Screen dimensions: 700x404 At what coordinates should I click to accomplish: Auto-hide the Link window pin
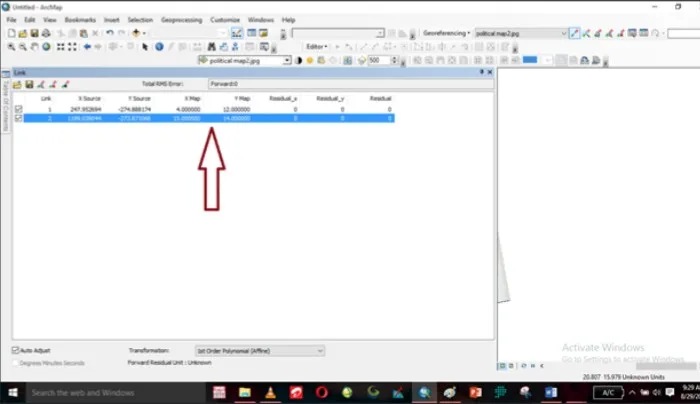pyautogui.click(x=482, y=72)
